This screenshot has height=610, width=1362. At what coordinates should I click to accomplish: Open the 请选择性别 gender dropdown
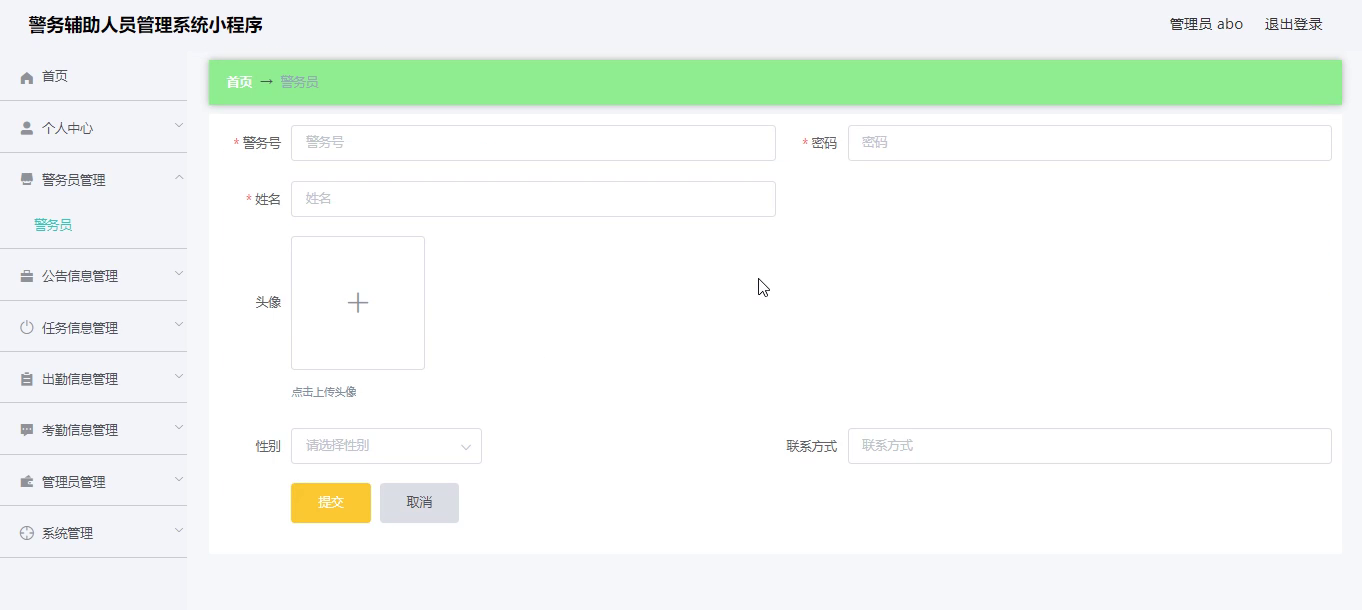pyautogui.click(x=386, y=446)
